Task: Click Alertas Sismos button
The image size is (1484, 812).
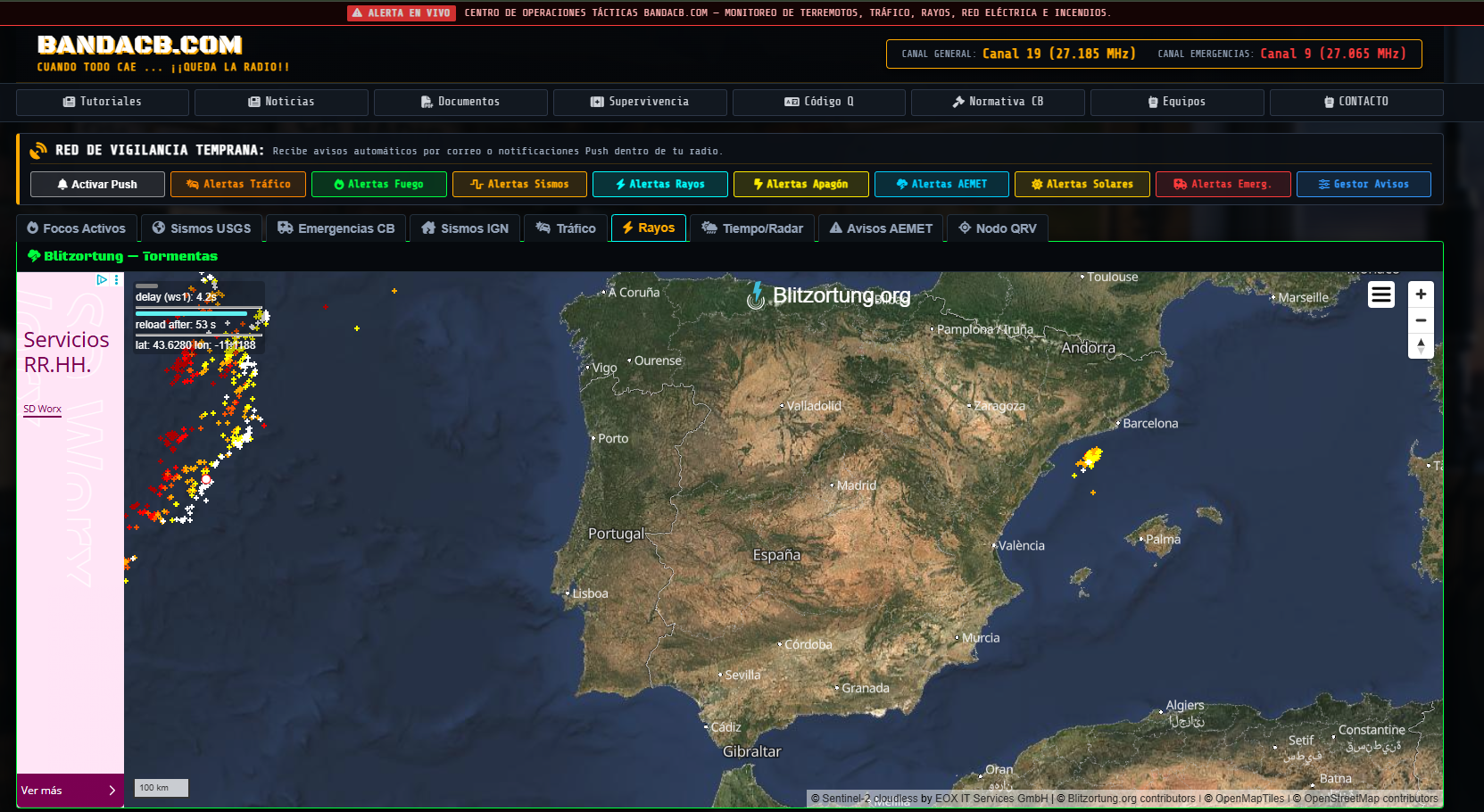Action: [519, 184]
